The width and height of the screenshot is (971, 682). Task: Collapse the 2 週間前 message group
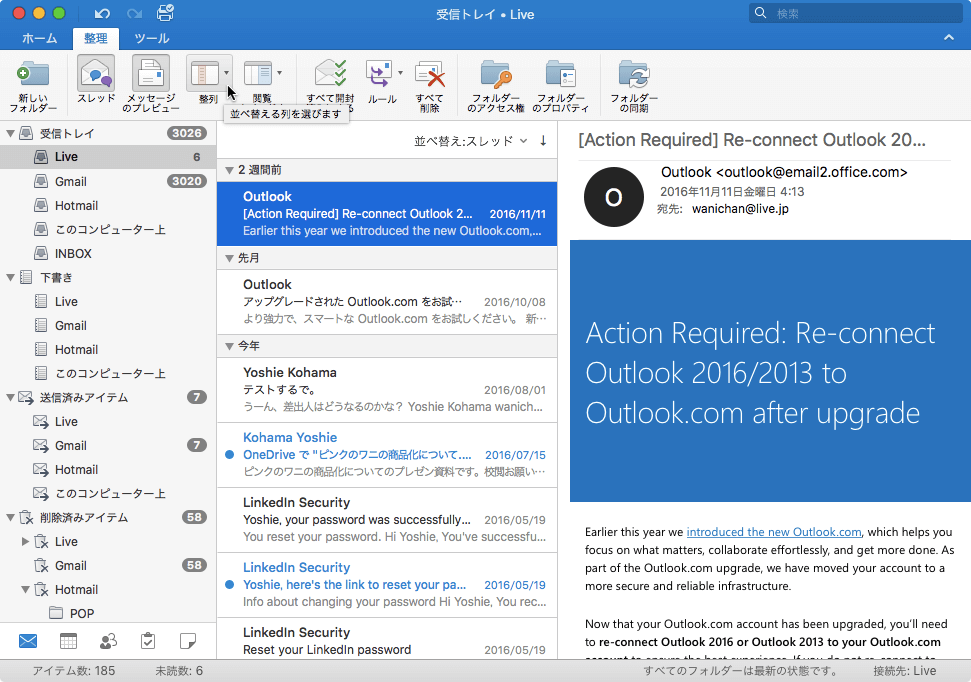[229, 170]
